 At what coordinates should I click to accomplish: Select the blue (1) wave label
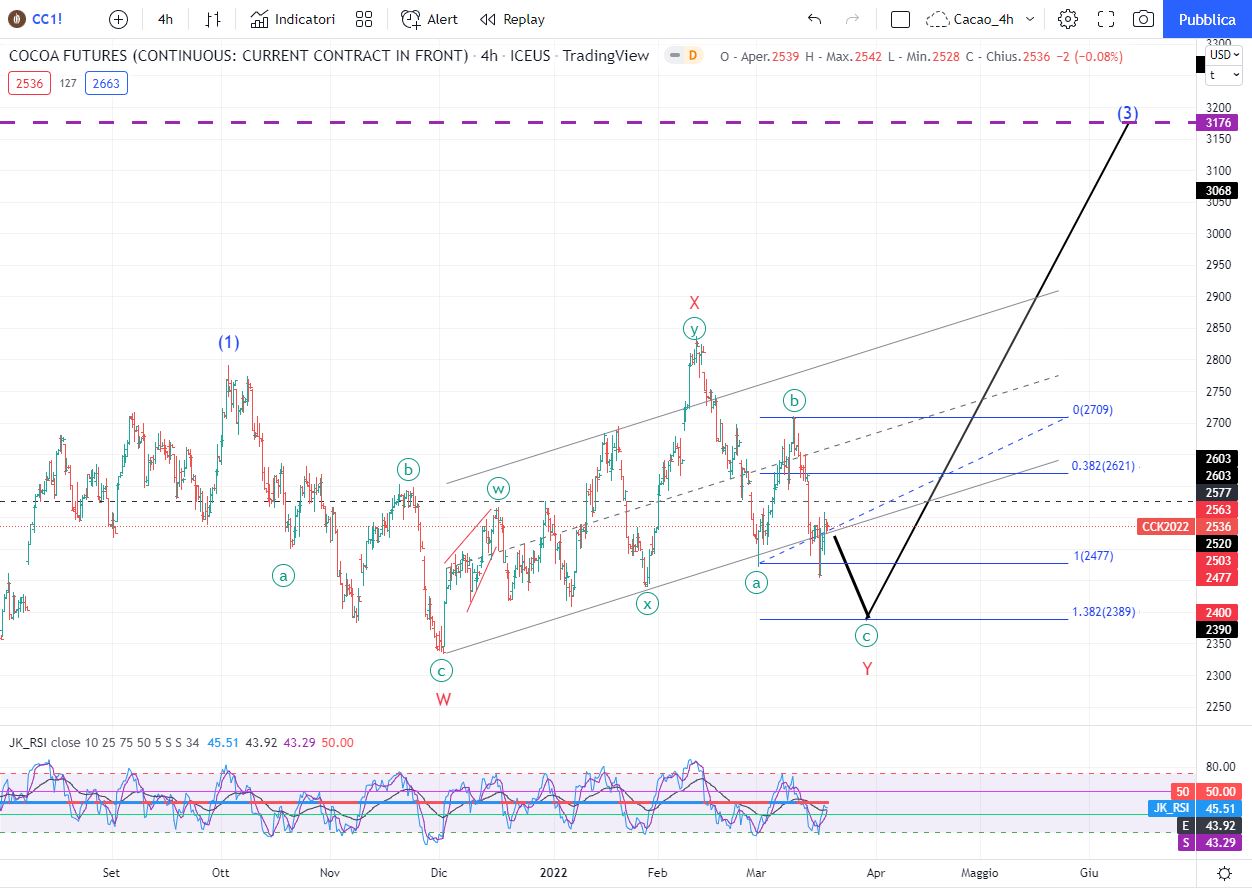click(x=229, y=342)
